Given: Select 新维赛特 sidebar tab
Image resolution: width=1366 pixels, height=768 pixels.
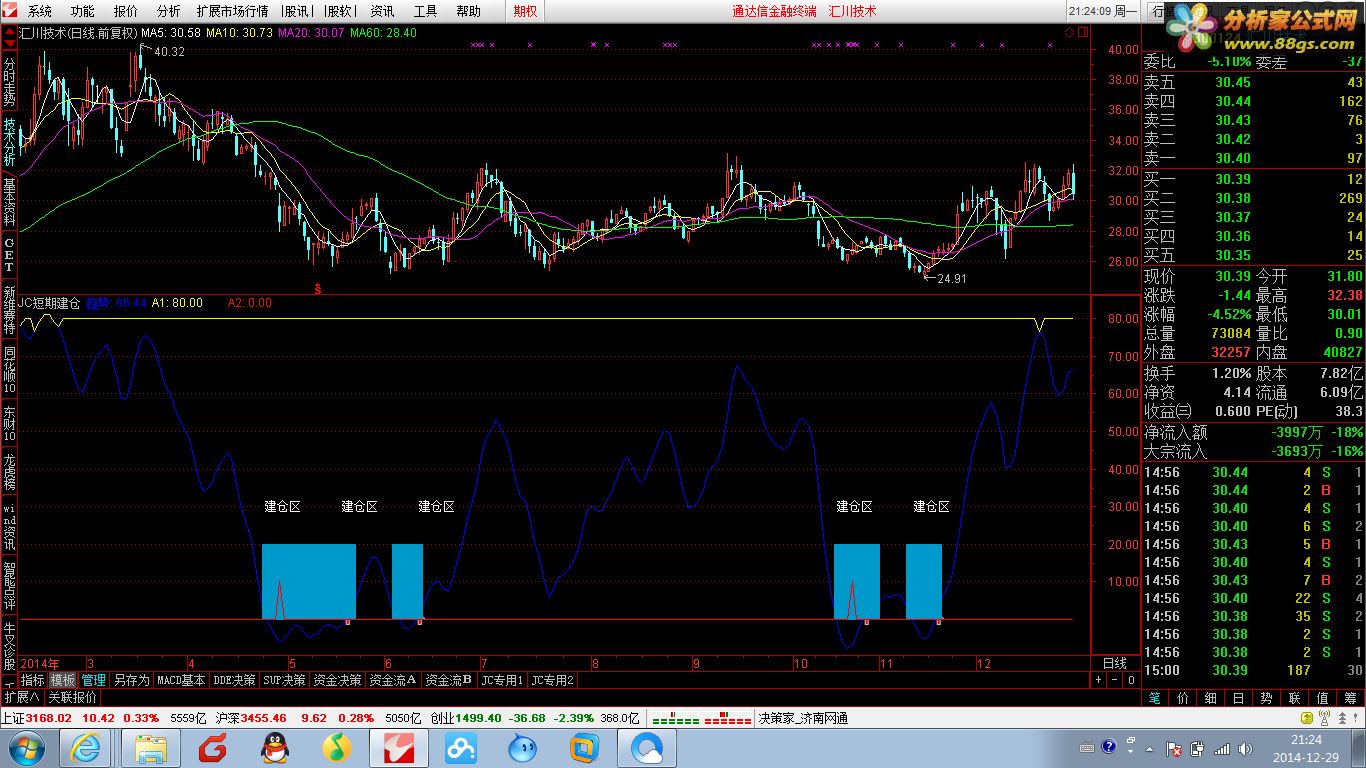Looking at the screenshot, I should point(9,308).
